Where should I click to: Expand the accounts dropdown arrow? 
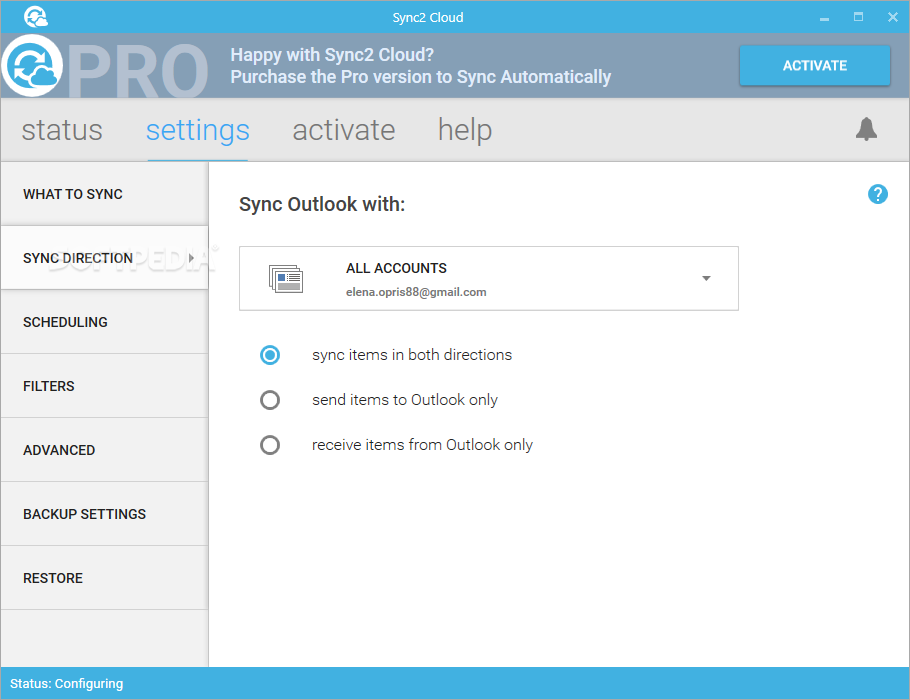pyautogui.click(x=706, y=279)
